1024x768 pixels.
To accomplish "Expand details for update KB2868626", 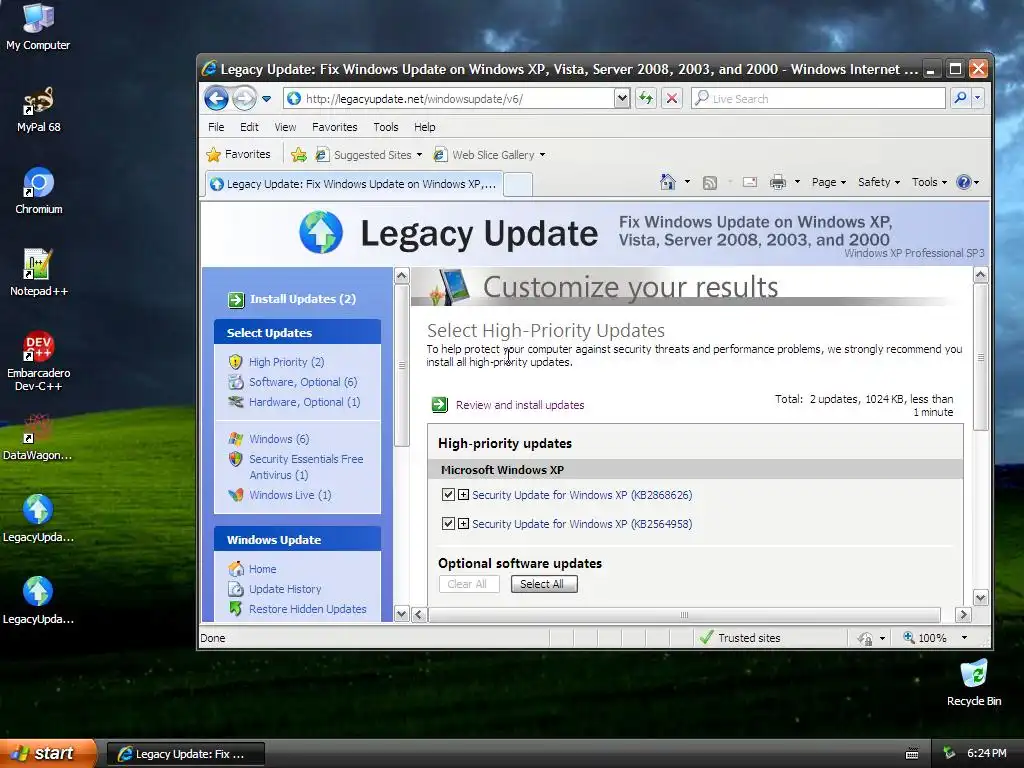I will coord(463,494).
